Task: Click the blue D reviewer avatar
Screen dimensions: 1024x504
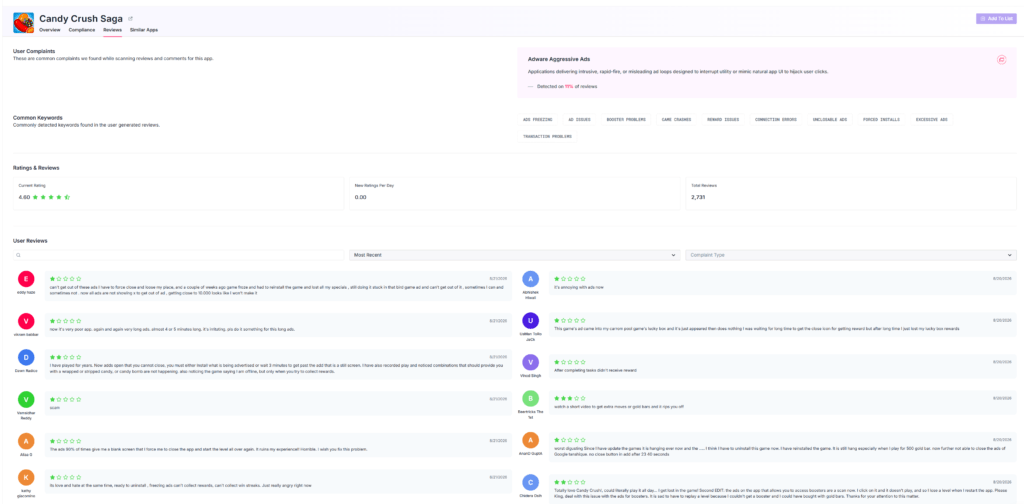Action: (26, 358)
